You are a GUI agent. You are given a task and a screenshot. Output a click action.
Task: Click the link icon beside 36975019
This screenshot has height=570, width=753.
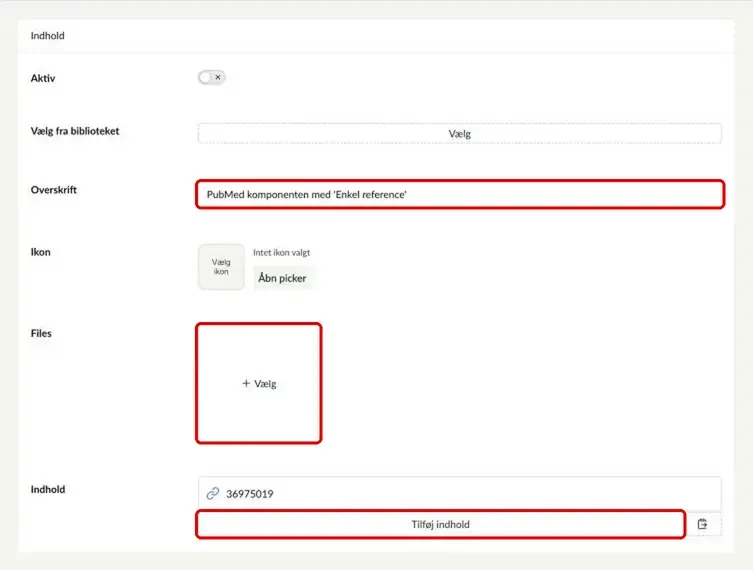(213, 494)
